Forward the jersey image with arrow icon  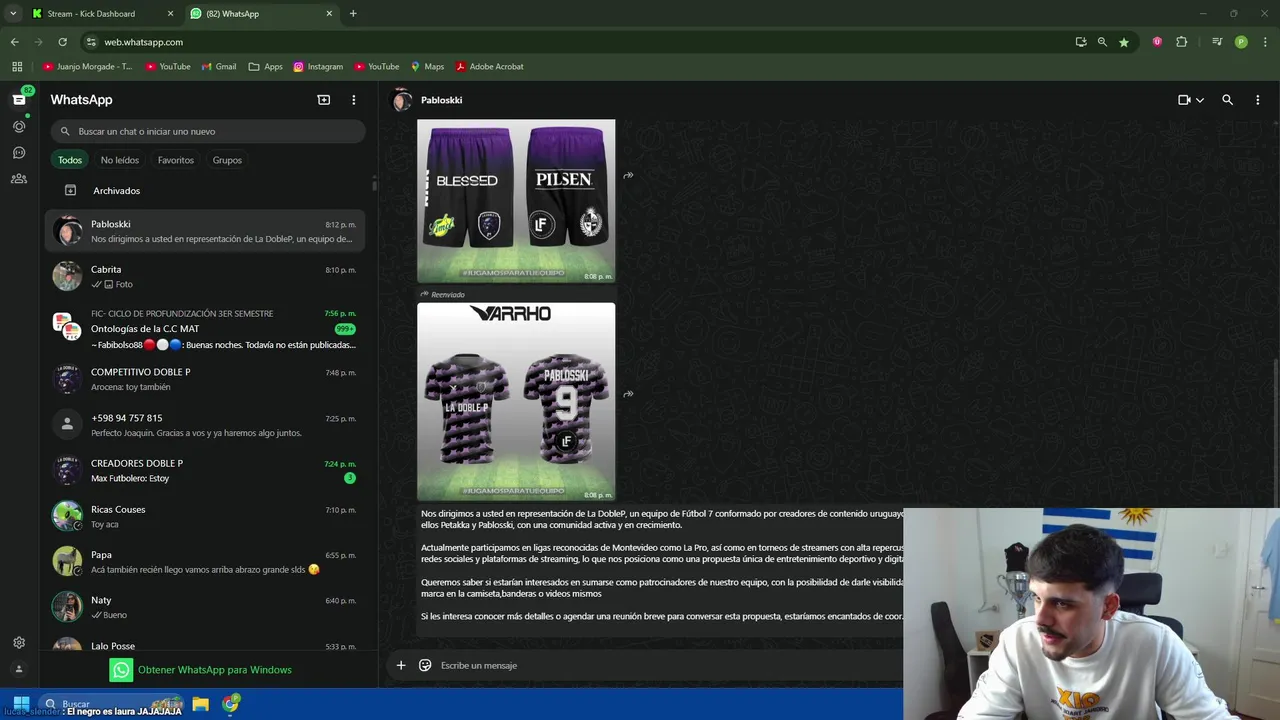pos(628,394)
